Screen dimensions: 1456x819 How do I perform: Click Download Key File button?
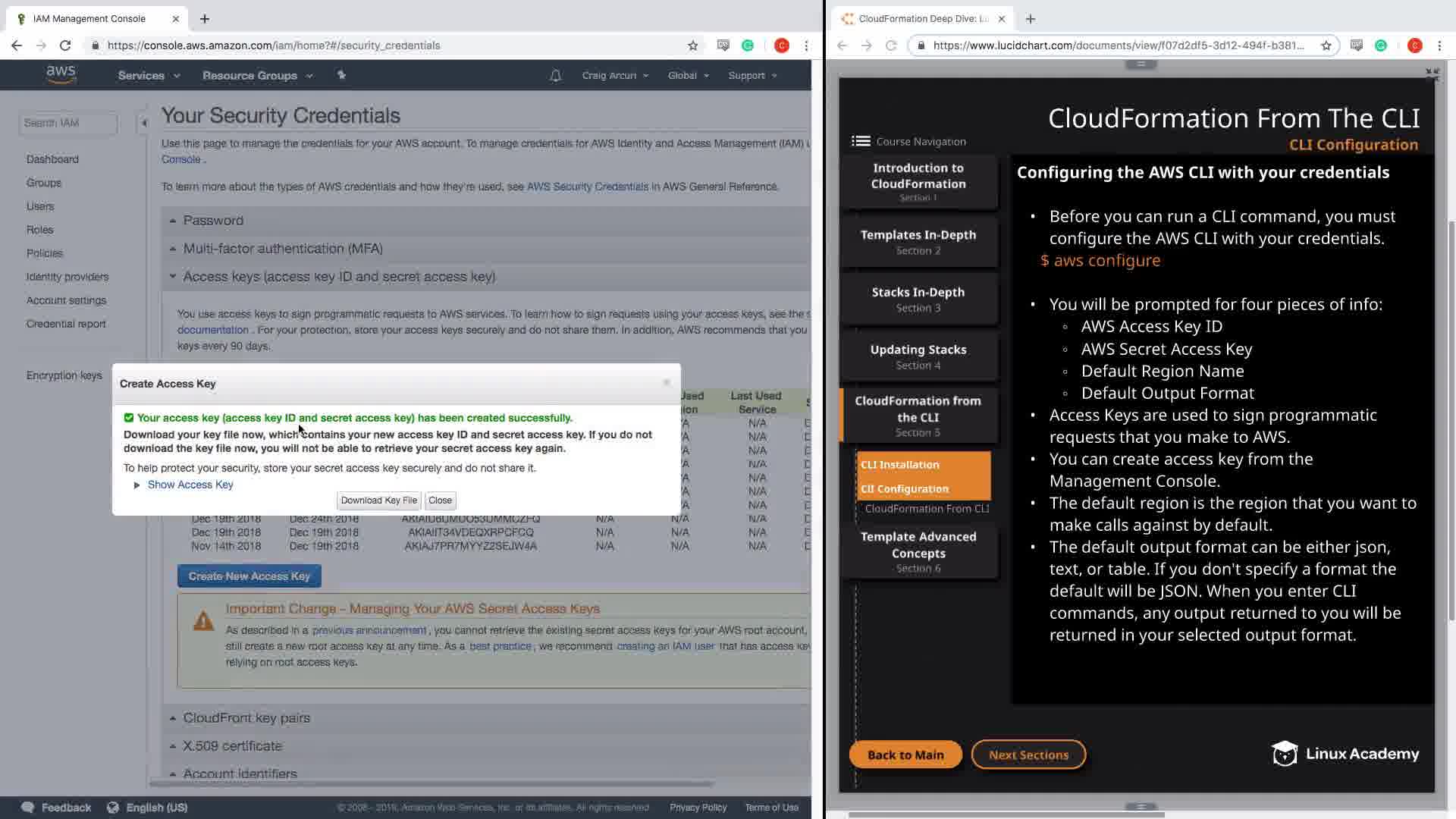378,500
